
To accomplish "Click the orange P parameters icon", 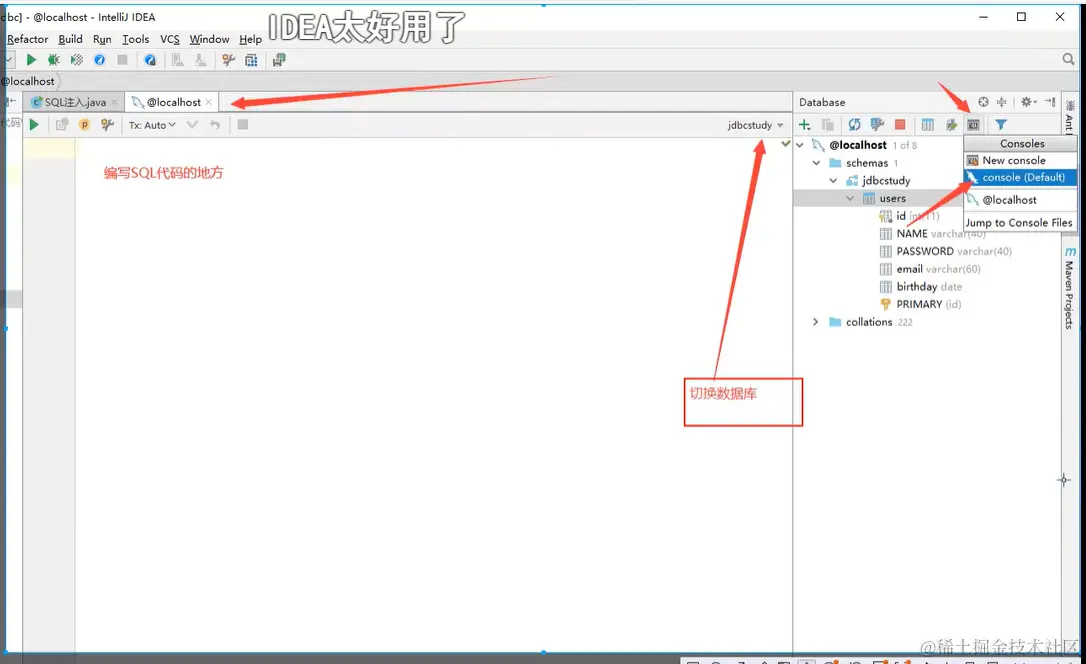I will point(84,125).
